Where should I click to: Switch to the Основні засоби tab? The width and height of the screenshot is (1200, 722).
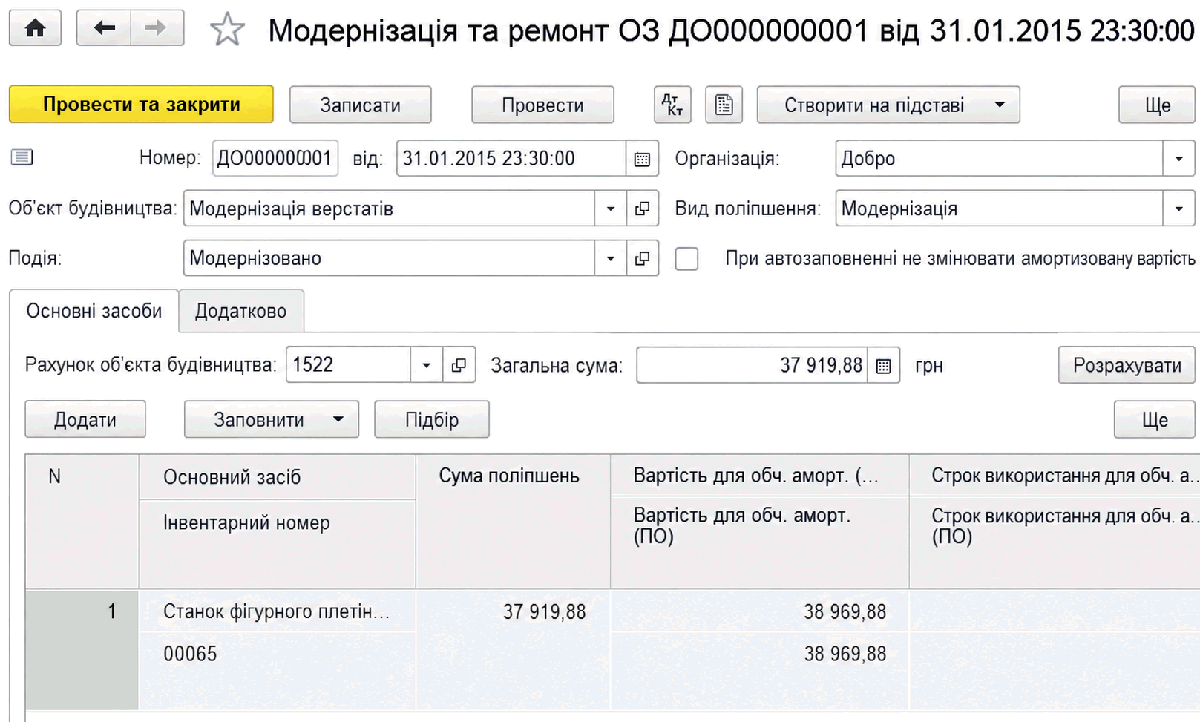point(94,311)
